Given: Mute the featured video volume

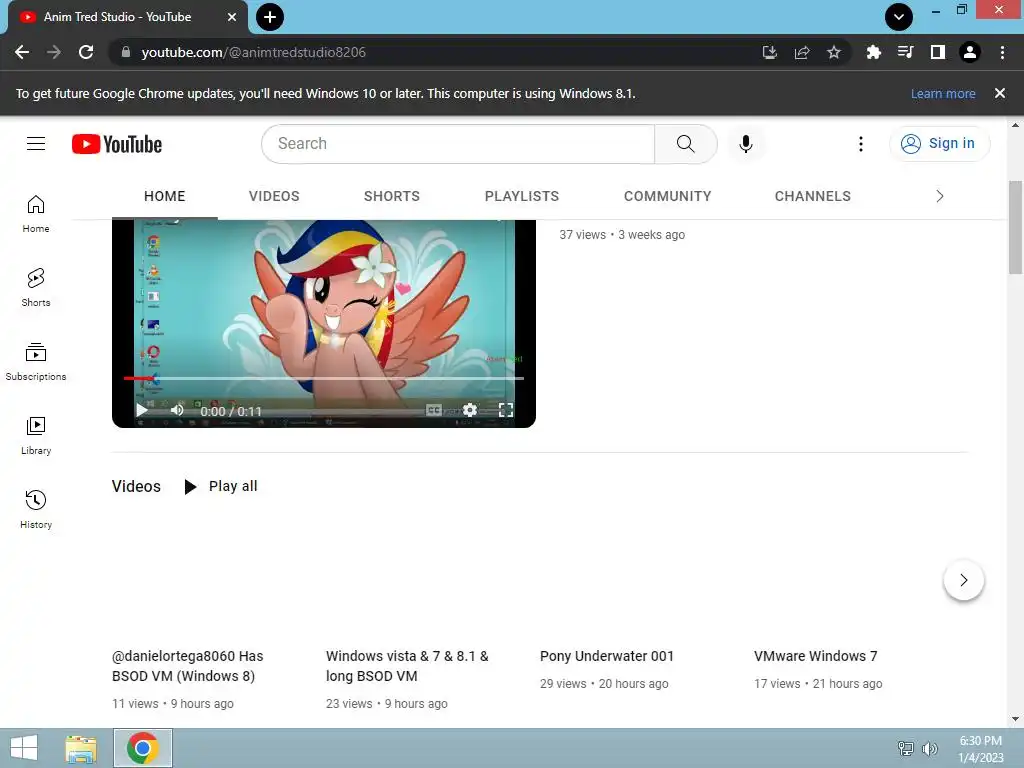Looking at the screenshot, I should click(x=177, y=410).
